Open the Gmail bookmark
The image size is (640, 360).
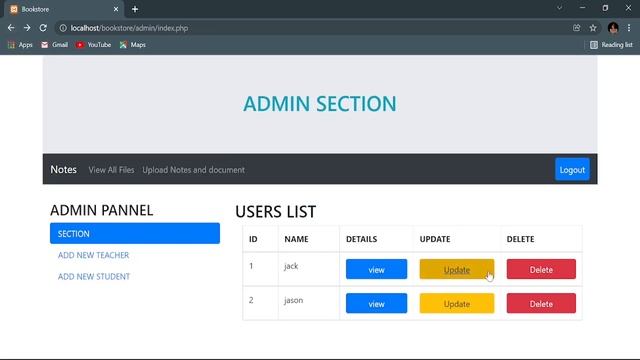55,45
